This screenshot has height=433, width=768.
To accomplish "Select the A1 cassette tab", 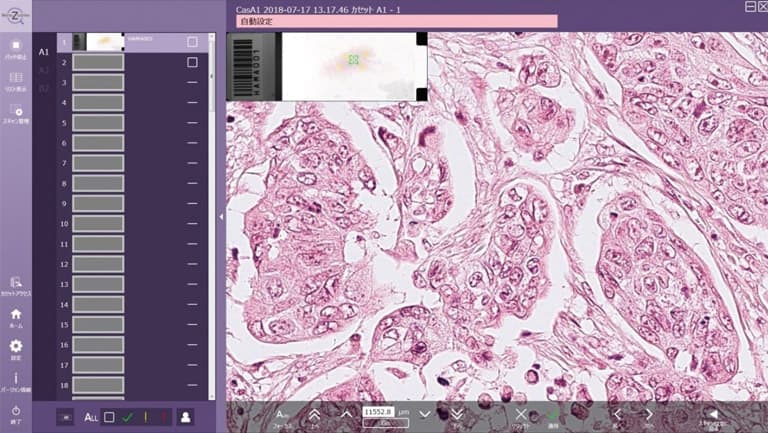I will (x=43, y=51).
